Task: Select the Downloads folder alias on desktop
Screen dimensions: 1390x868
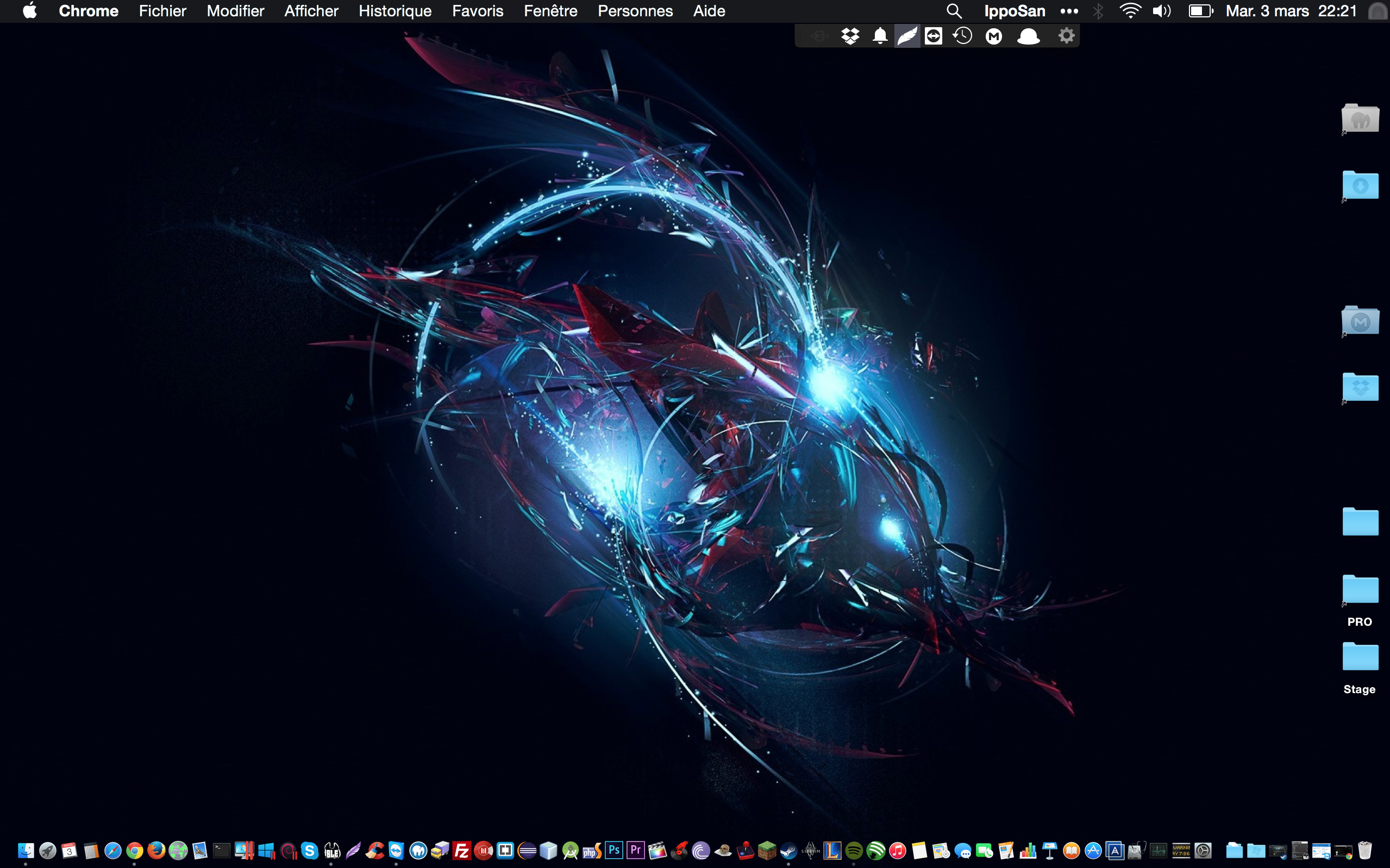Action: [x=1360, y=185]
